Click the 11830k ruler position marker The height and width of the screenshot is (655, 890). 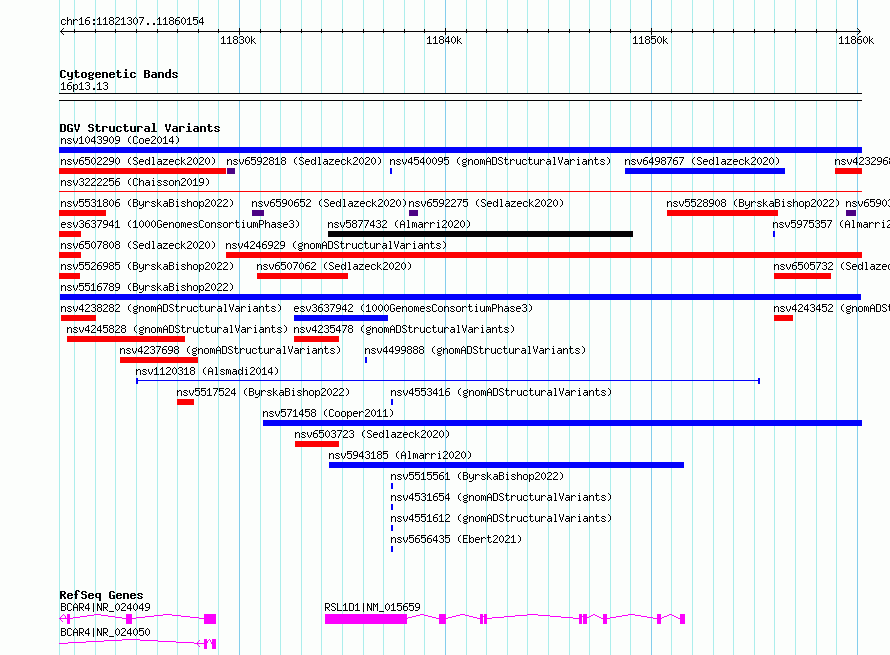[x=238, y=40]
